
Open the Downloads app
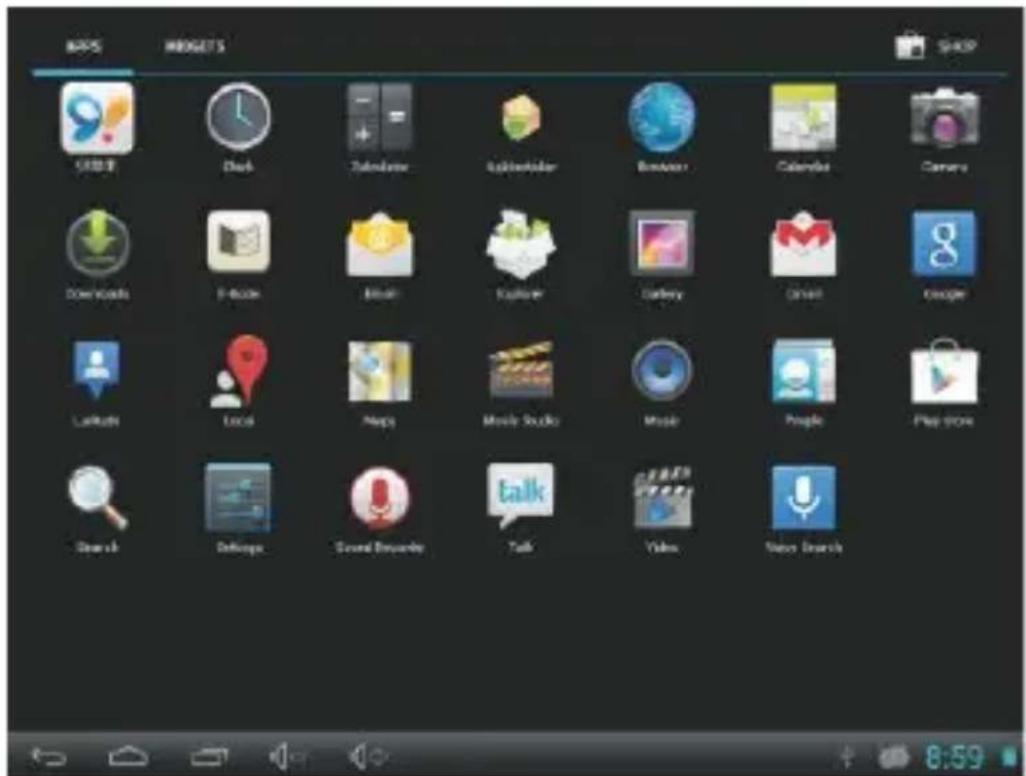click(97, 243)
